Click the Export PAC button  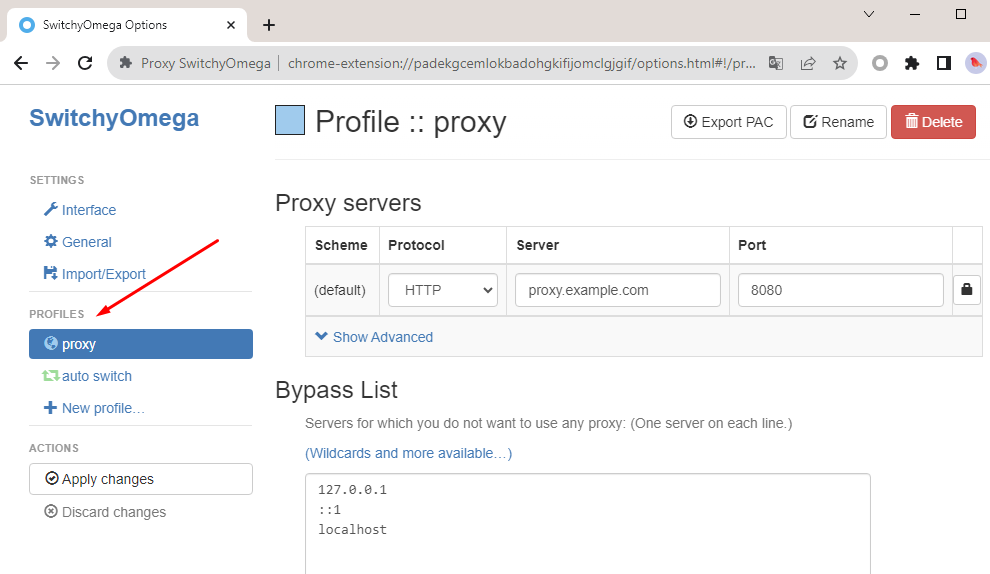[728, 122]
